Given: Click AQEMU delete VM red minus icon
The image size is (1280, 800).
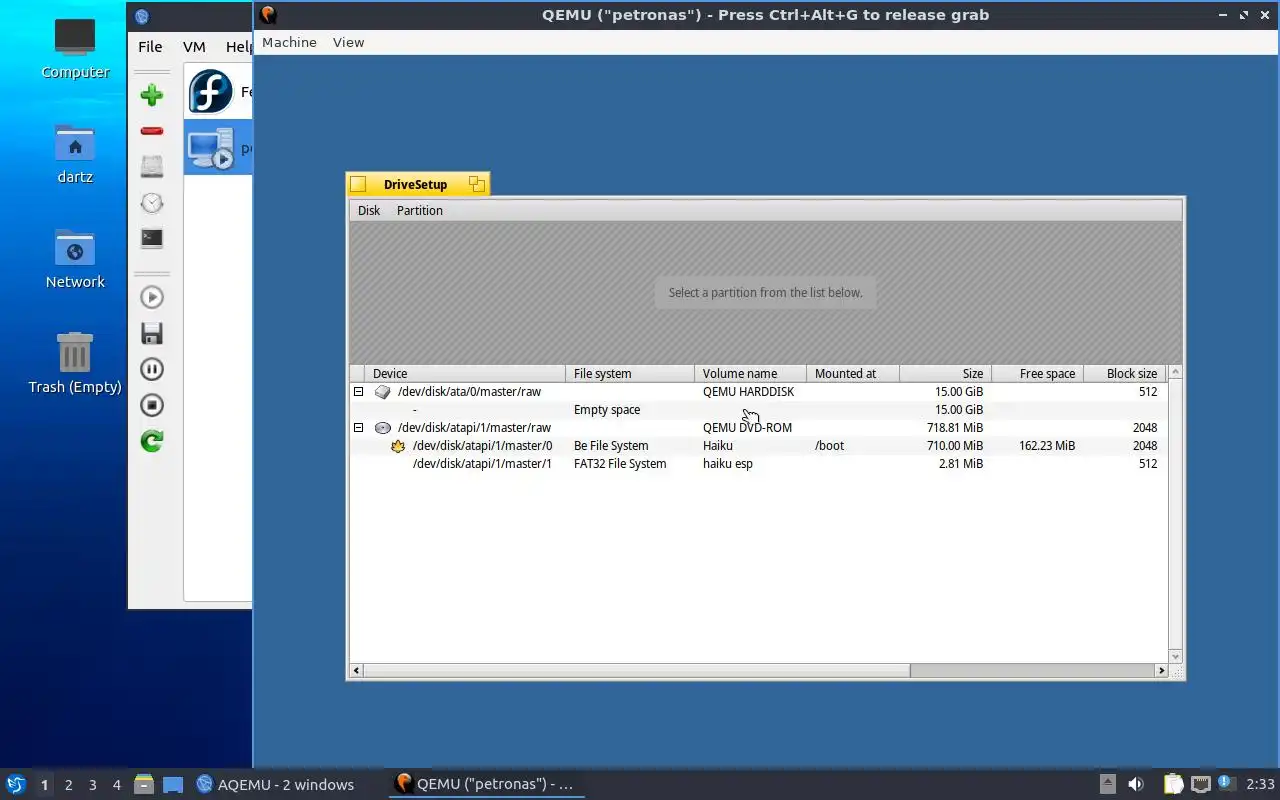Looking at the screenshot, I should 151,131.
